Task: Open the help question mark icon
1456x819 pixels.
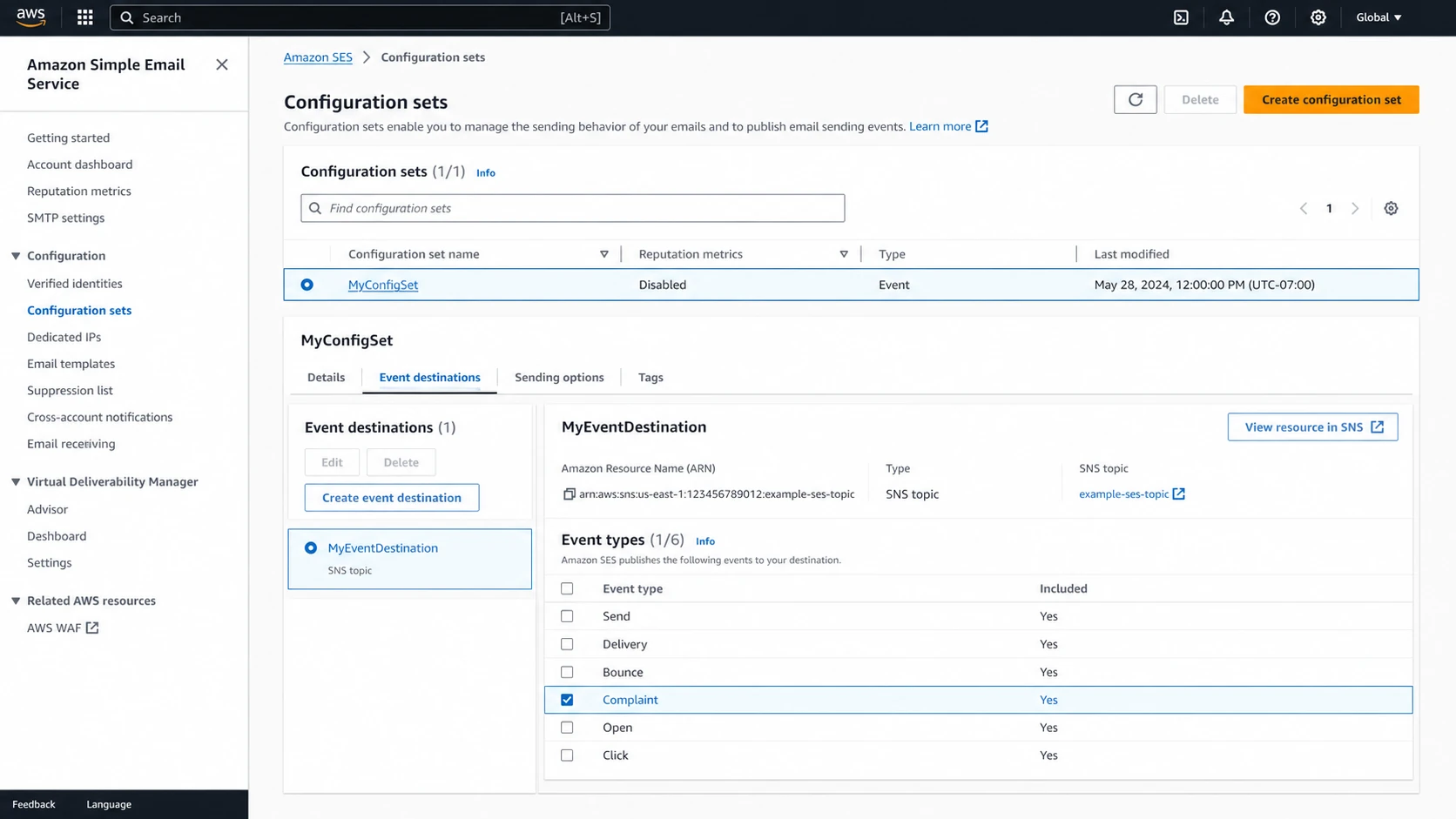Action: 1272,17
